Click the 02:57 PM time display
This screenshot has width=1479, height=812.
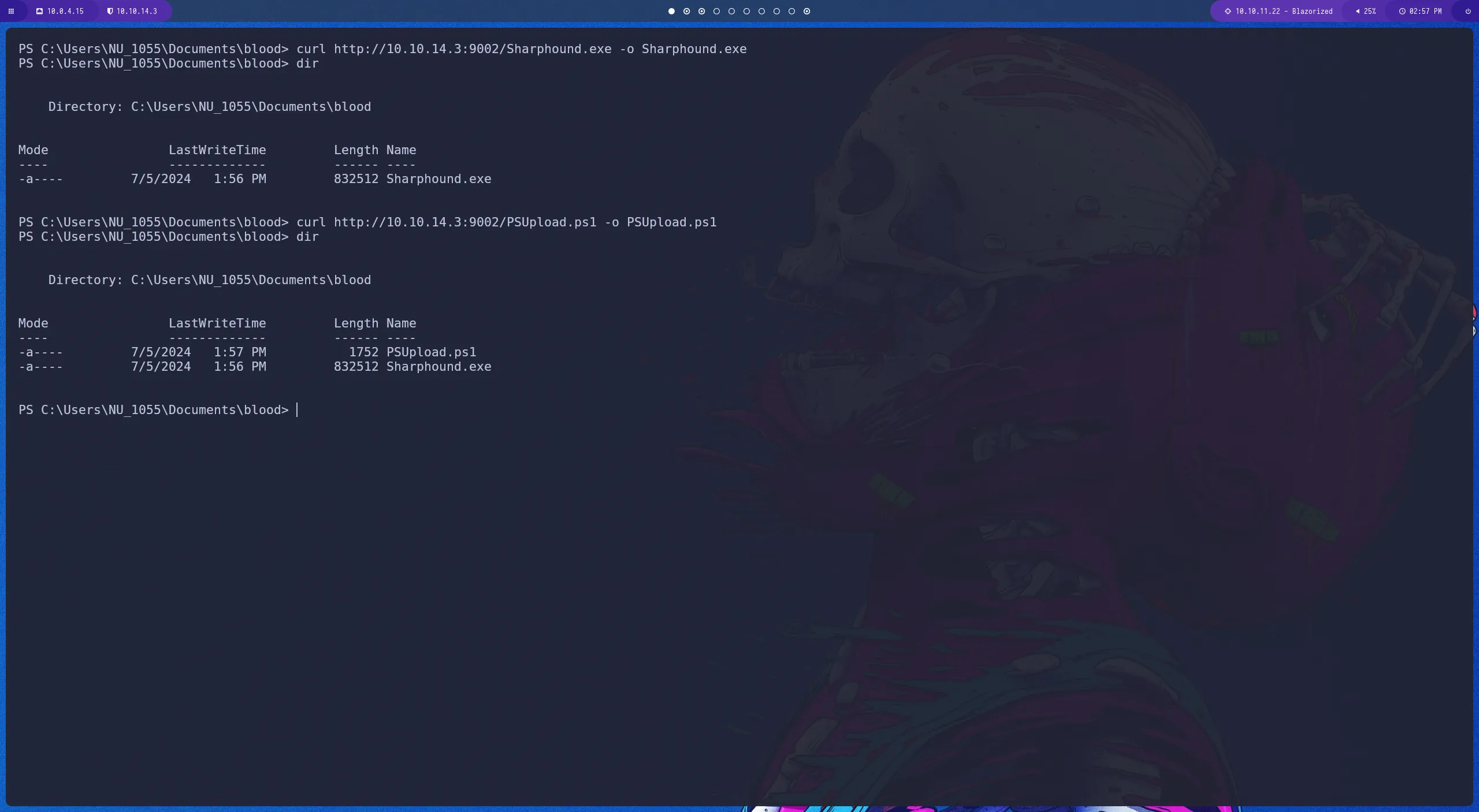coord(1425,11)
